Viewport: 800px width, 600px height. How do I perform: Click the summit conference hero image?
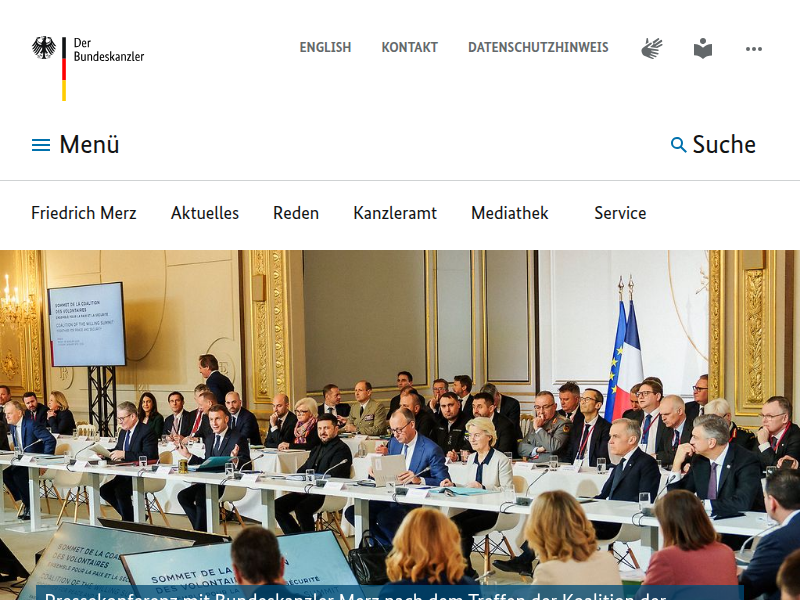click(400, 417)
